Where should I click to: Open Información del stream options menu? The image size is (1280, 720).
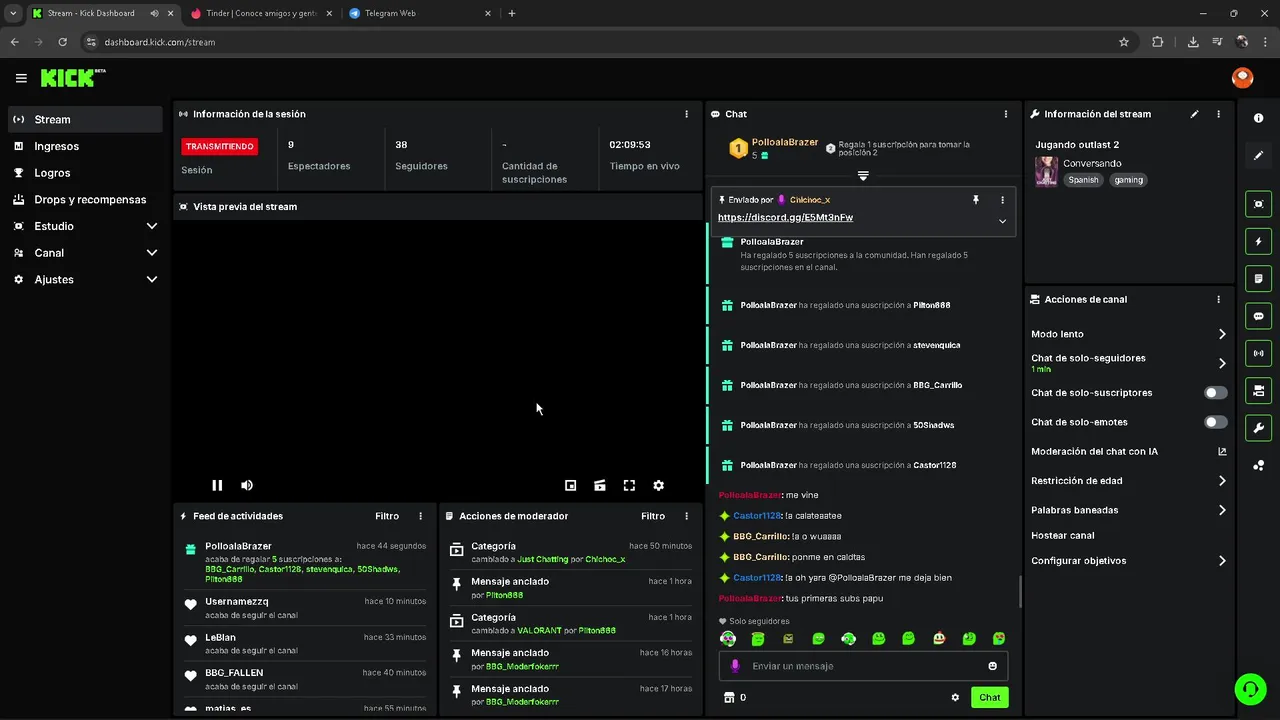(x=1218, y=114)
